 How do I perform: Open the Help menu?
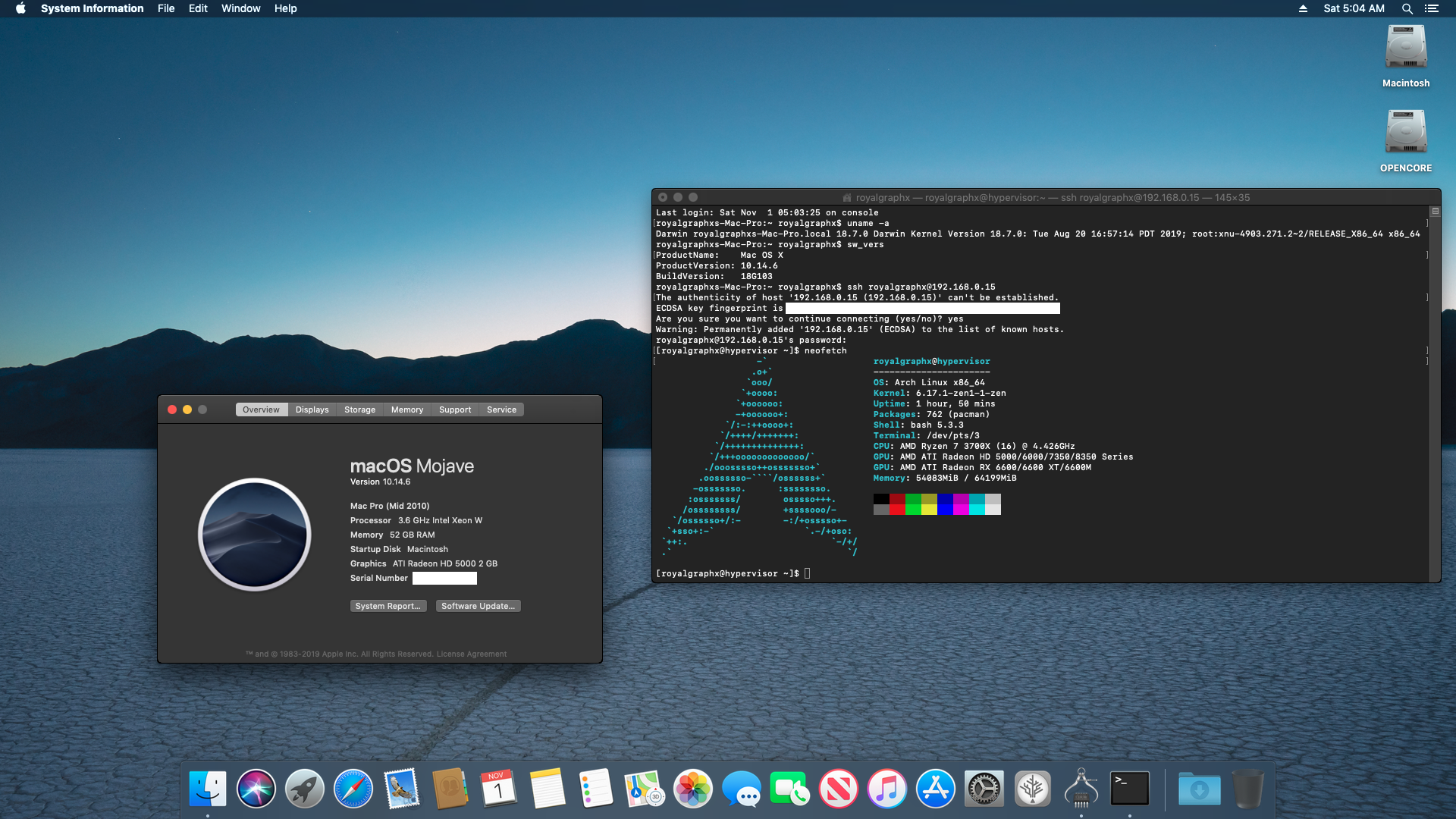click(x=285, y=8)
